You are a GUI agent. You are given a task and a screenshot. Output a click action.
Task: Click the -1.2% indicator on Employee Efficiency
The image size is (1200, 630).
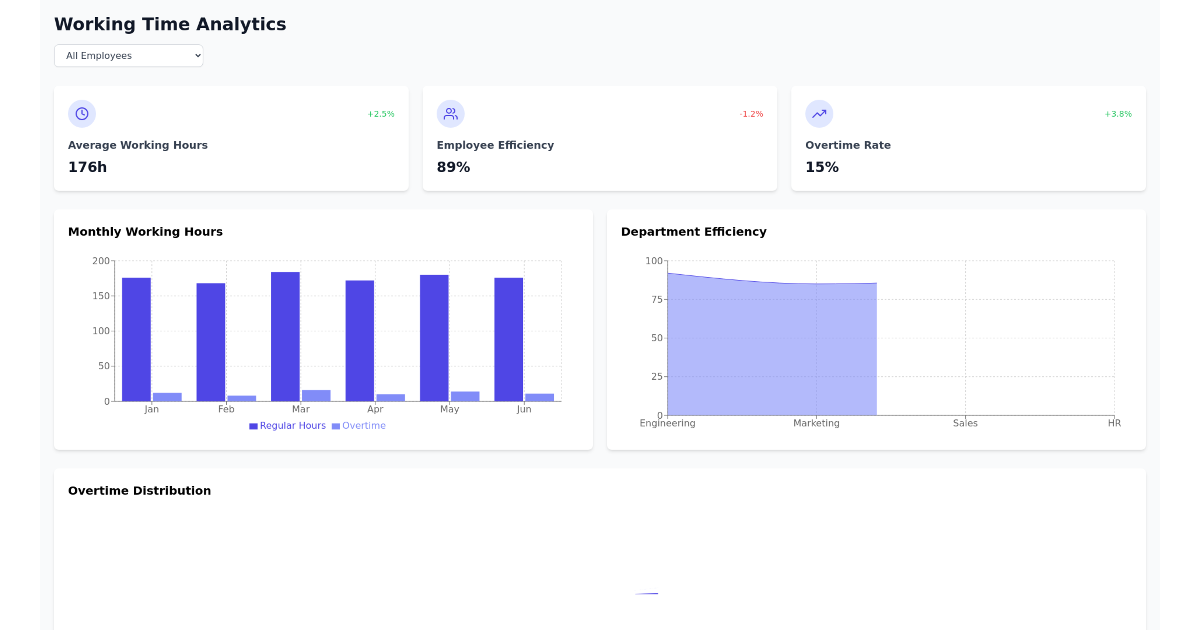(752, 114)
